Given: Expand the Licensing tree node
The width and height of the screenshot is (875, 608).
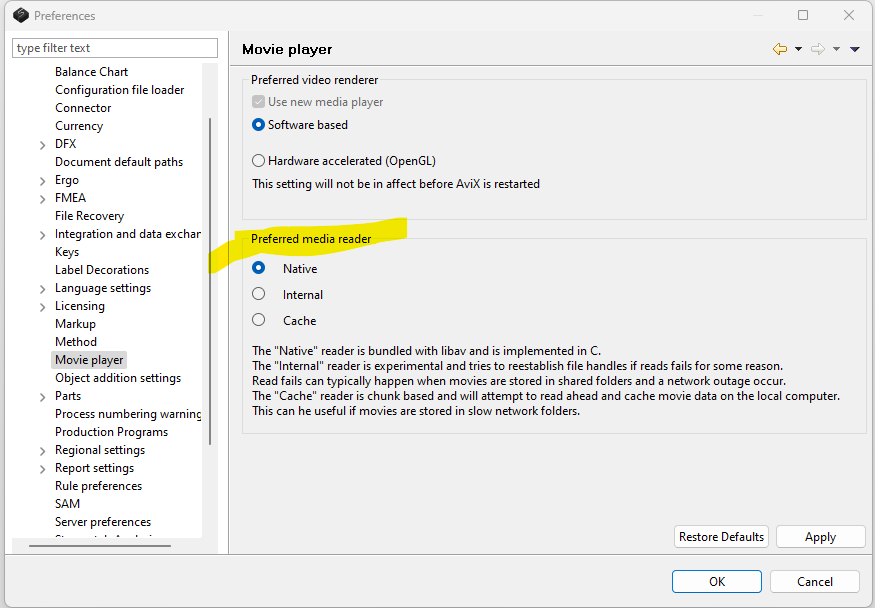Looking at the screenshot, I should 42,307.
